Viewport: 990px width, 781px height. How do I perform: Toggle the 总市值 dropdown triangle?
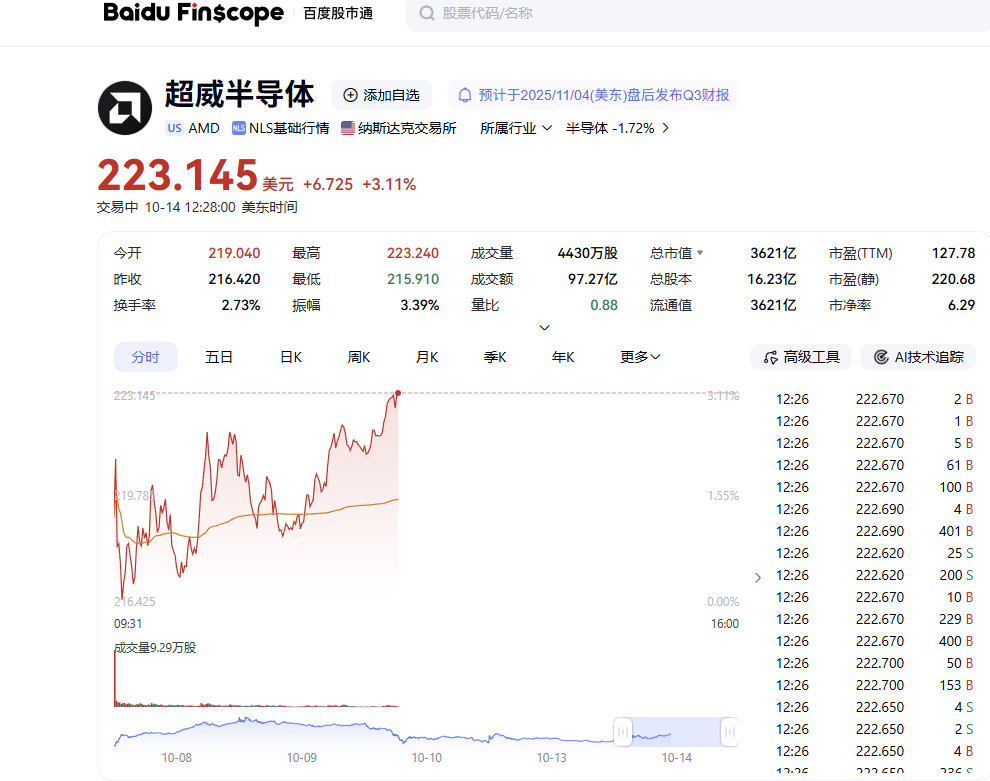coord(700,253)
